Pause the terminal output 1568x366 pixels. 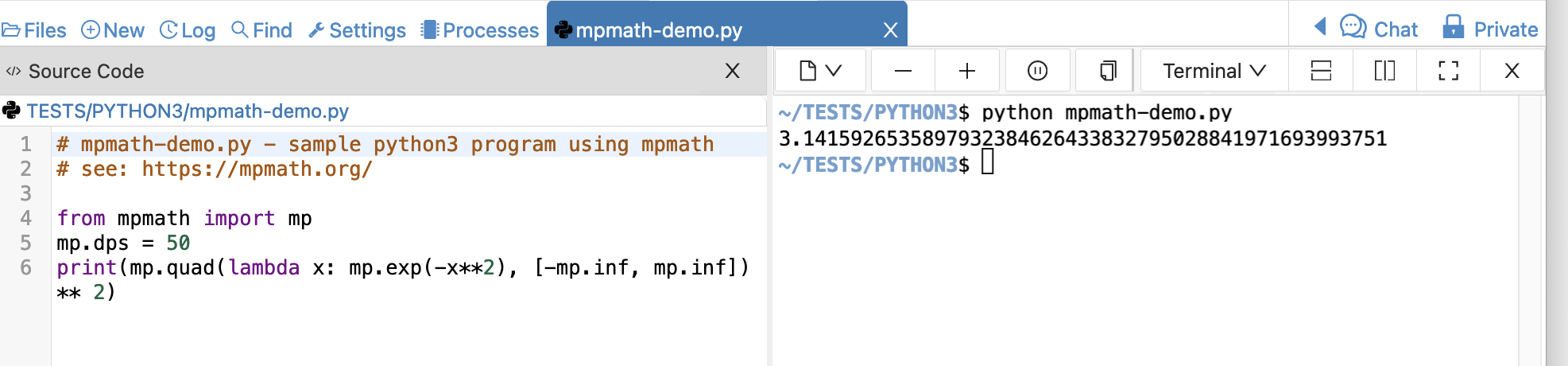1037,71
